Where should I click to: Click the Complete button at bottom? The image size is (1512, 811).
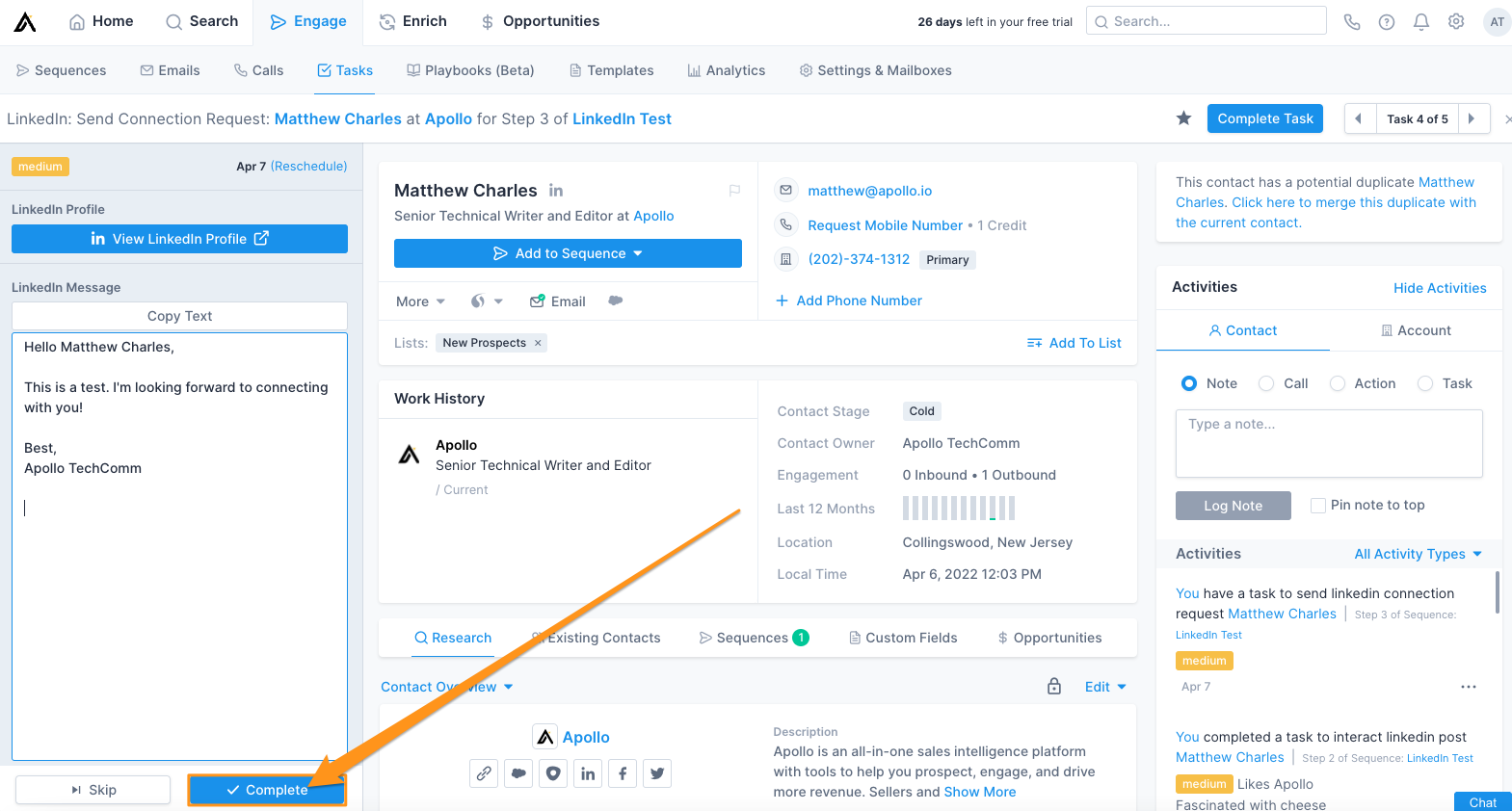[267, 790]
